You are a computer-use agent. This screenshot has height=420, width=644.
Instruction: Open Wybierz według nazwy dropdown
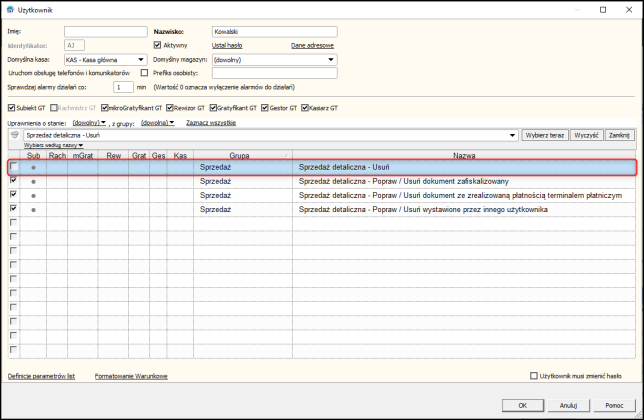53,145
